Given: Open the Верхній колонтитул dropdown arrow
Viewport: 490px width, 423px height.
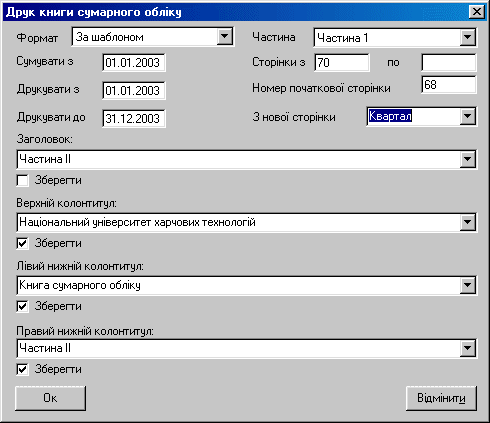Looking at the screenshot, I should pyautogui.click(x=467, y=222).
